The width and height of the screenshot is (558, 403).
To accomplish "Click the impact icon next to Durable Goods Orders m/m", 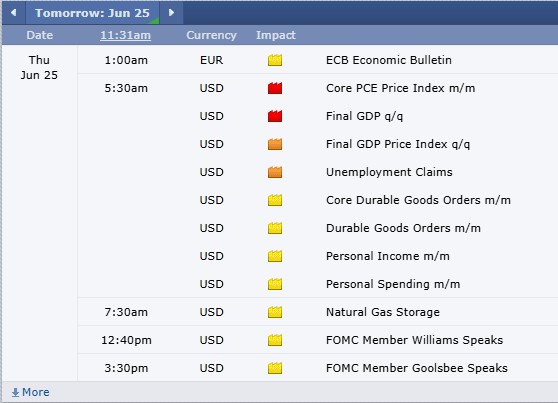I will point(275,228).
